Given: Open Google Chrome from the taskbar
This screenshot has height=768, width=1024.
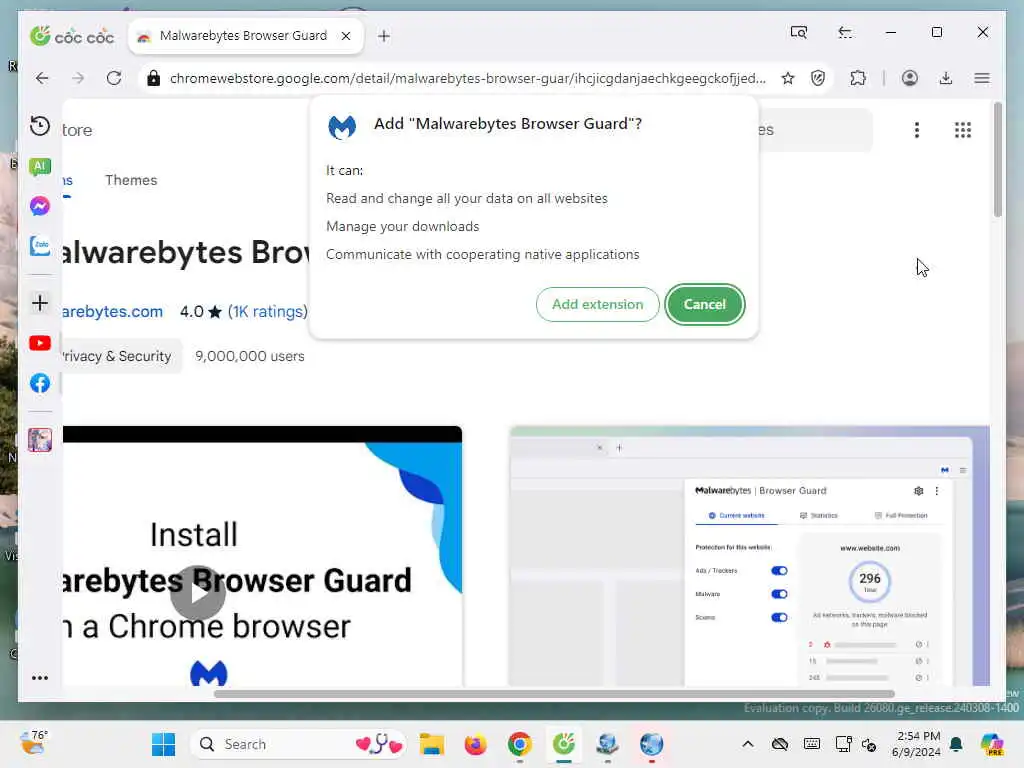Looking at the screenshot, I should click(x=520, y=744).
